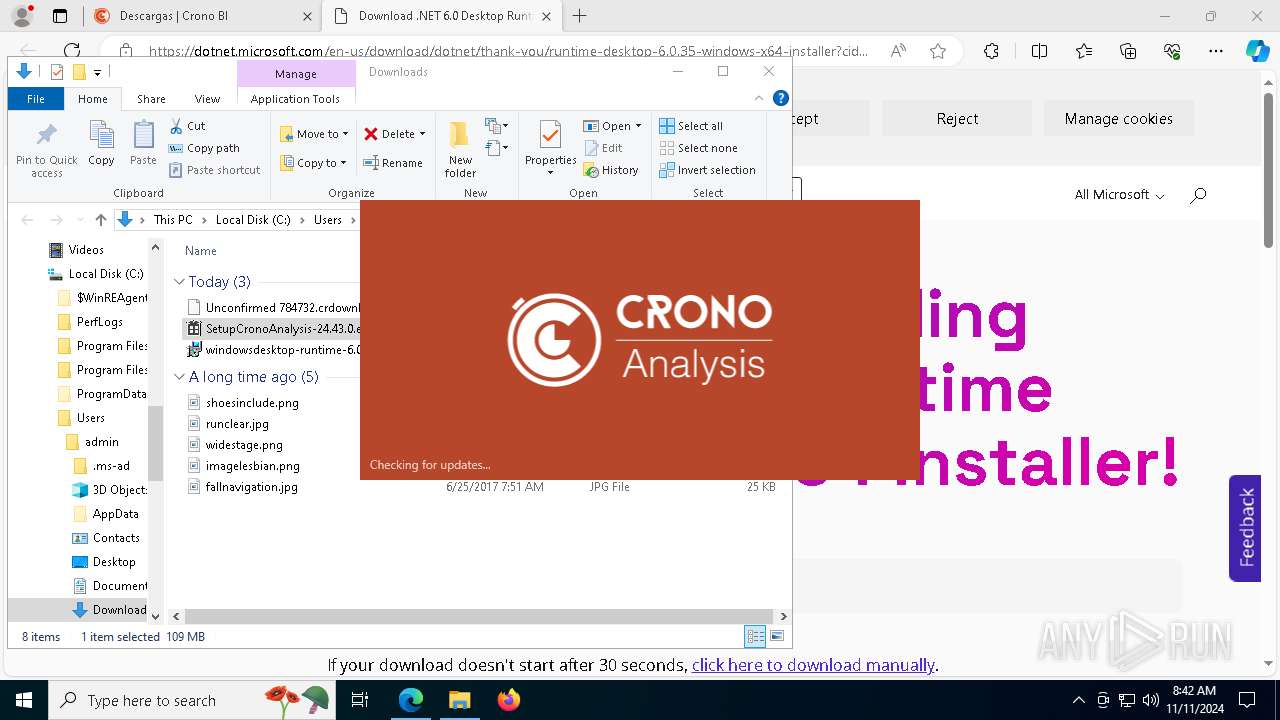Image resolution: width=1280 pixels, height=720 pixels.
Task: Select imagelesbian.png file
Action: point(253,466)
